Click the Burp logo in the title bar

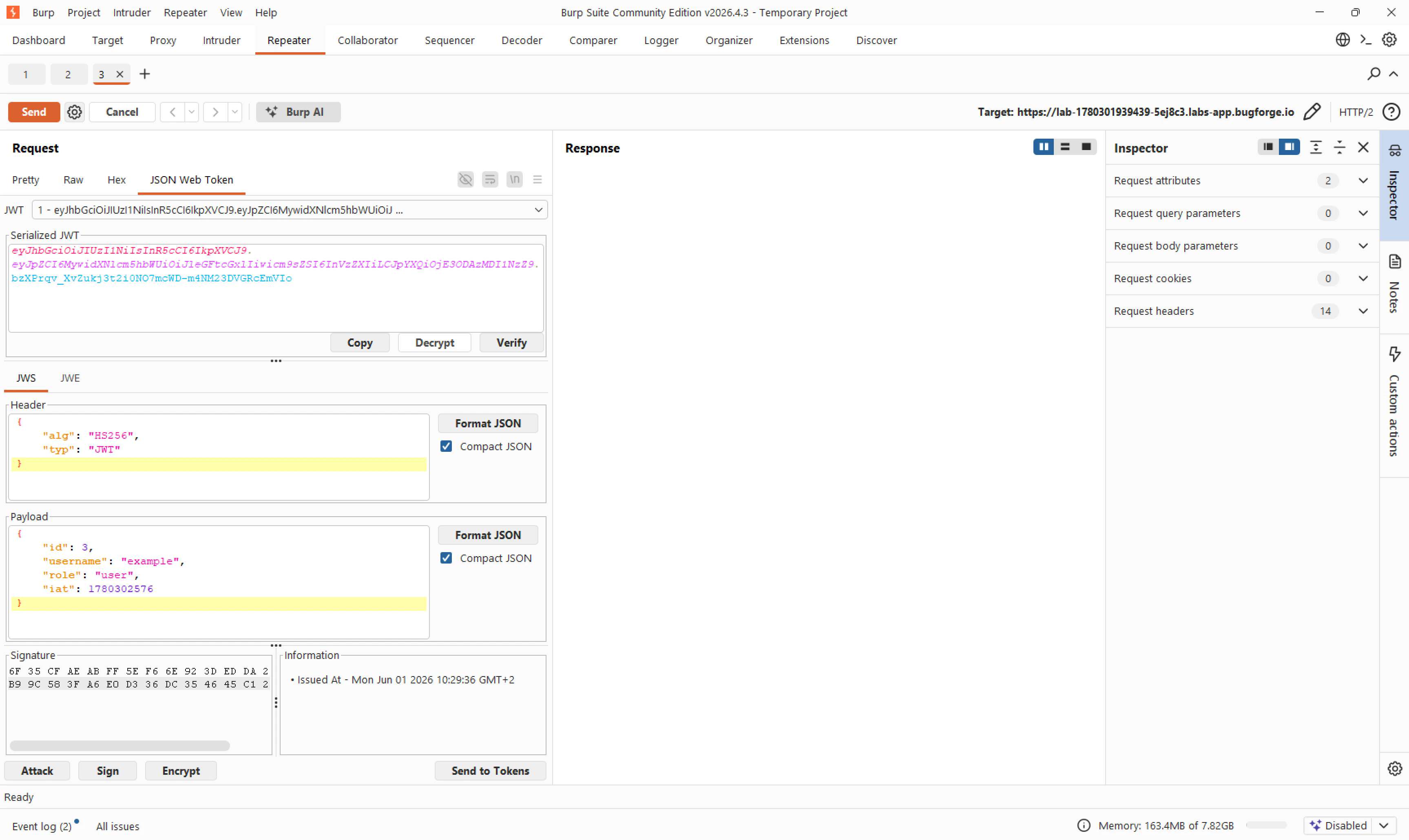point(13,13)
